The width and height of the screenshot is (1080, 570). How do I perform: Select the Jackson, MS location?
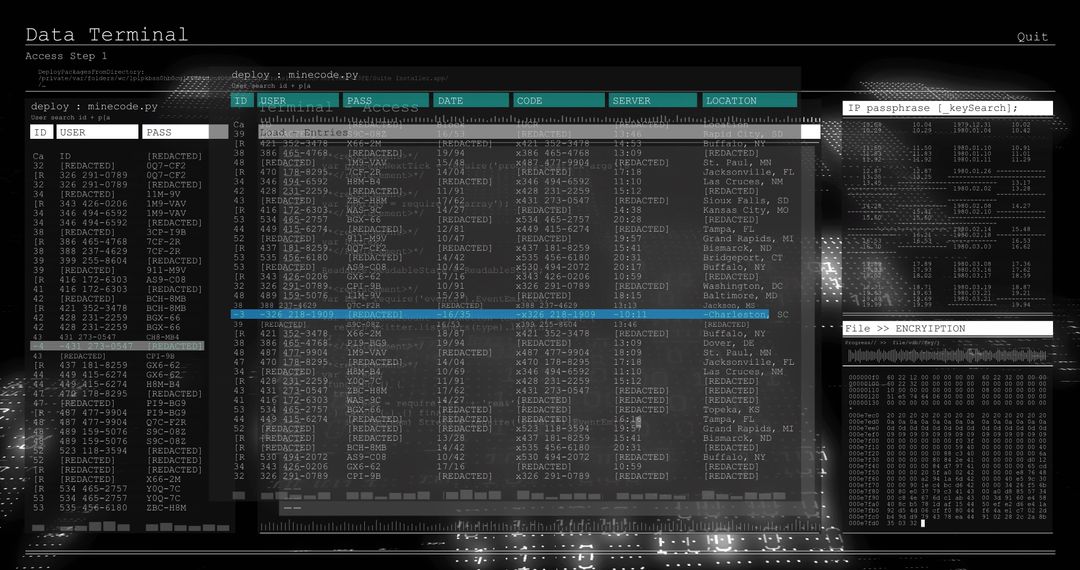point(729,305)
